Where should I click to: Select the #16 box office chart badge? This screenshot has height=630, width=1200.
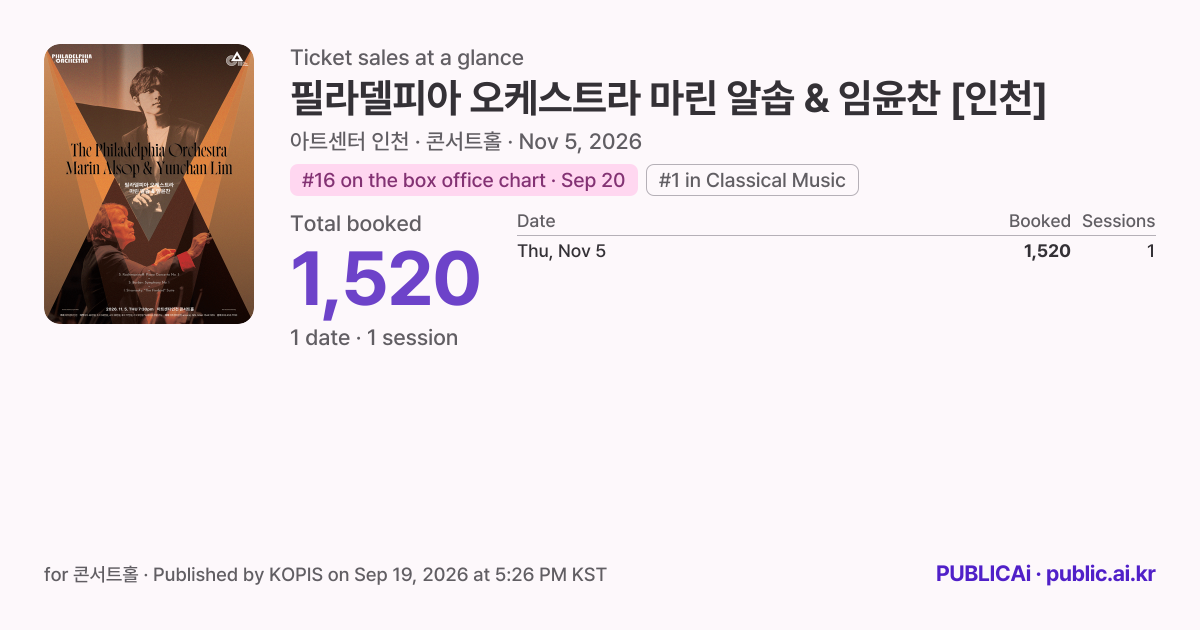tap(463, 180)
